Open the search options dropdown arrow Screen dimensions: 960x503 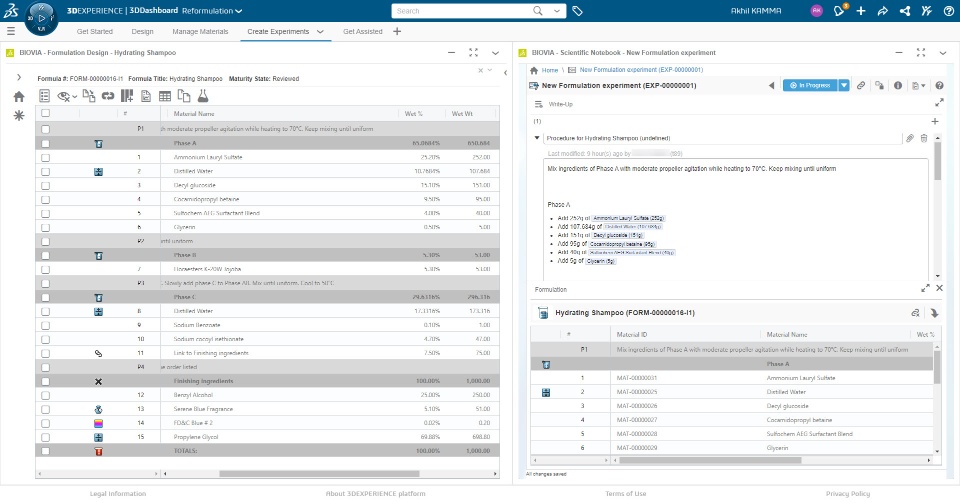[x=557, y=10]
